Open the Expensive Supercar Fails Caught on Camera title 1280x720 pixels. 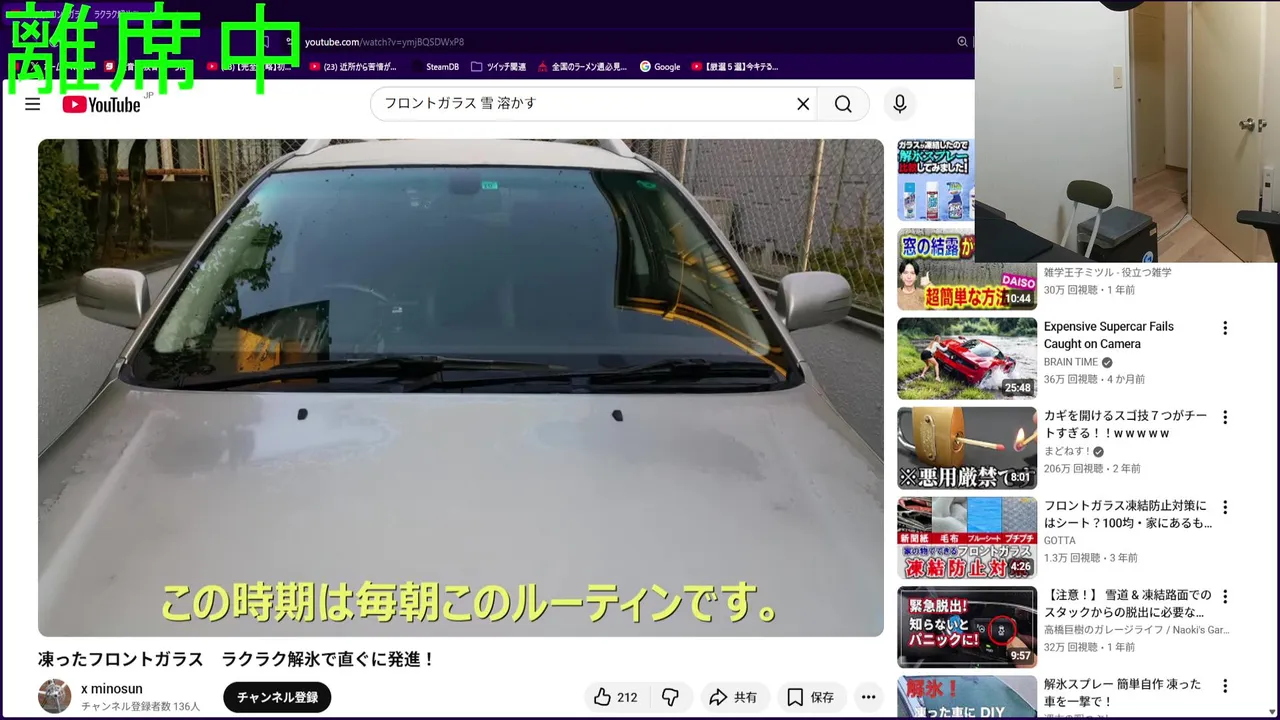(x=1108, y=335)
